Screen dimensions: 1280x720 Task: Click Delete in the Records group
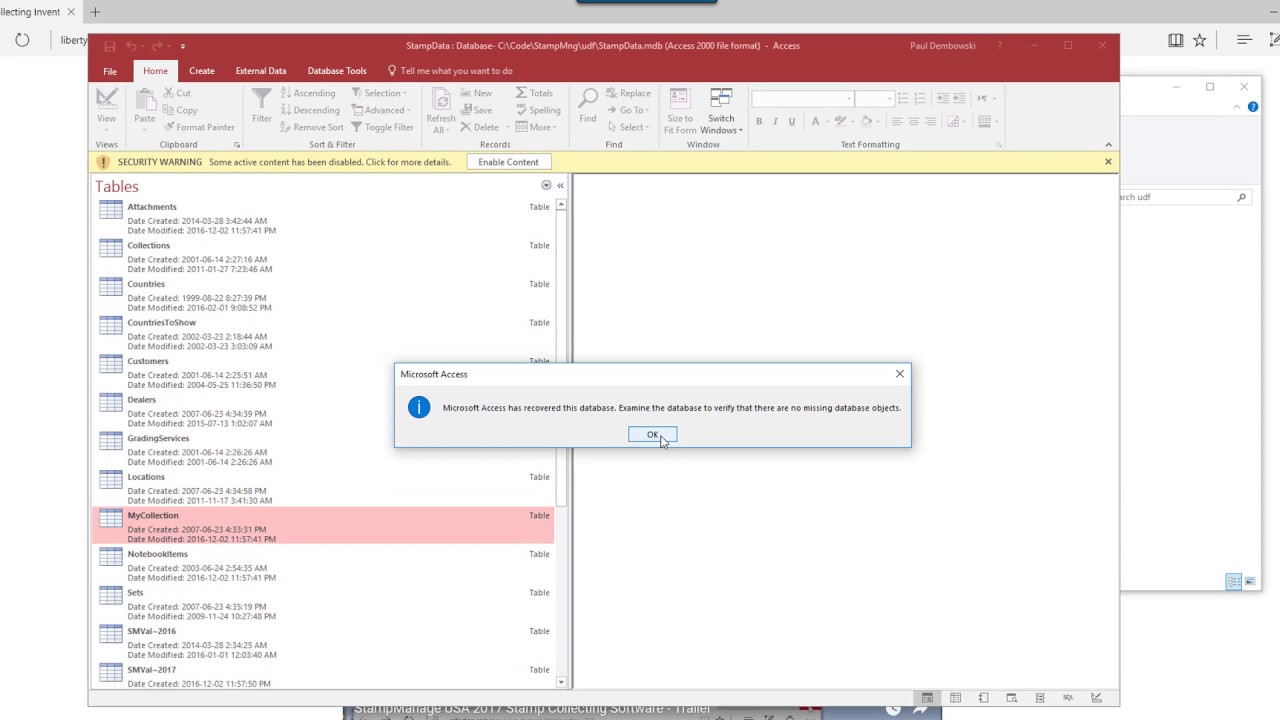[479, 127]
